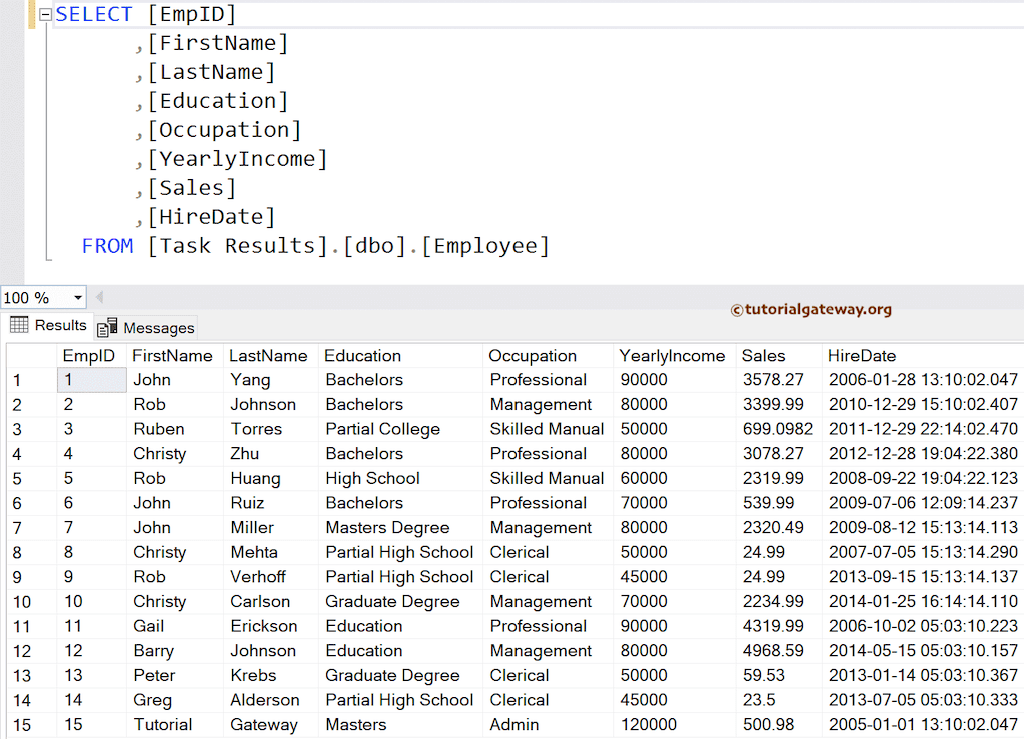Viewport: 1024px width, 739px height.
Task: Click the FROM keyword in the editor
Action: 107,246
